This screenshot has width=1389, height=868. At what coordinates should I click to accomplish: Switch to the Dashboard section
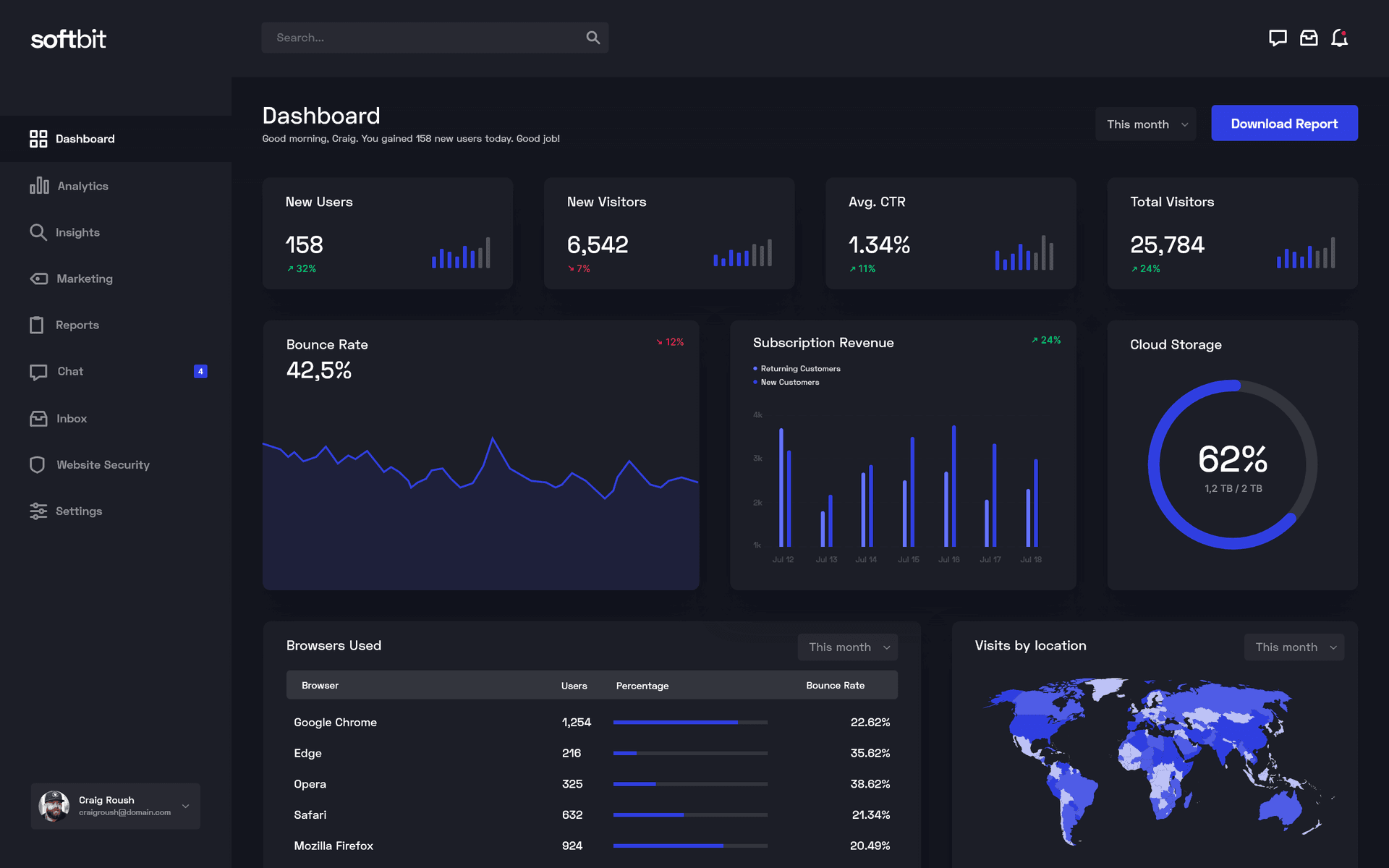[x=85, y=139]
